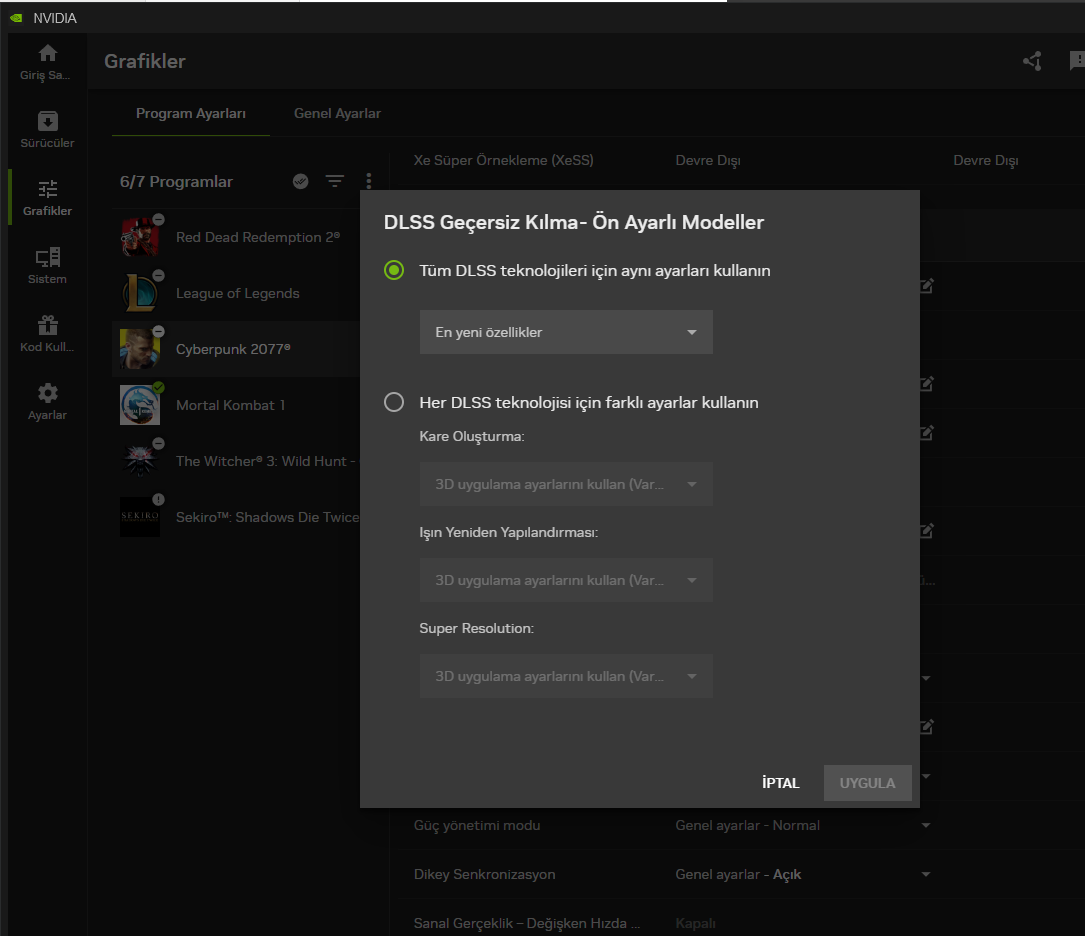Image resolution: width=1085 pixels, height=936 pixels.
Task: Open the Giriş Sayfası home icon
Action: pos(47,54)
